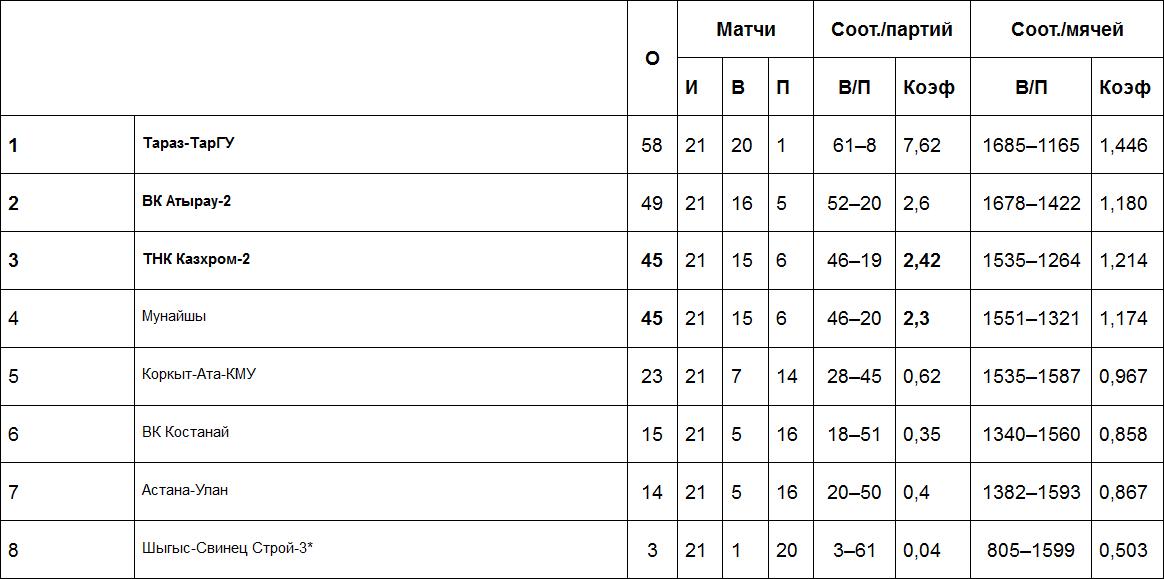Image resolution: width=1164 pixels, height=579 pixels.
Task: Click the Коркыт-Ата-КМУ team name
Action: (199, 375)
